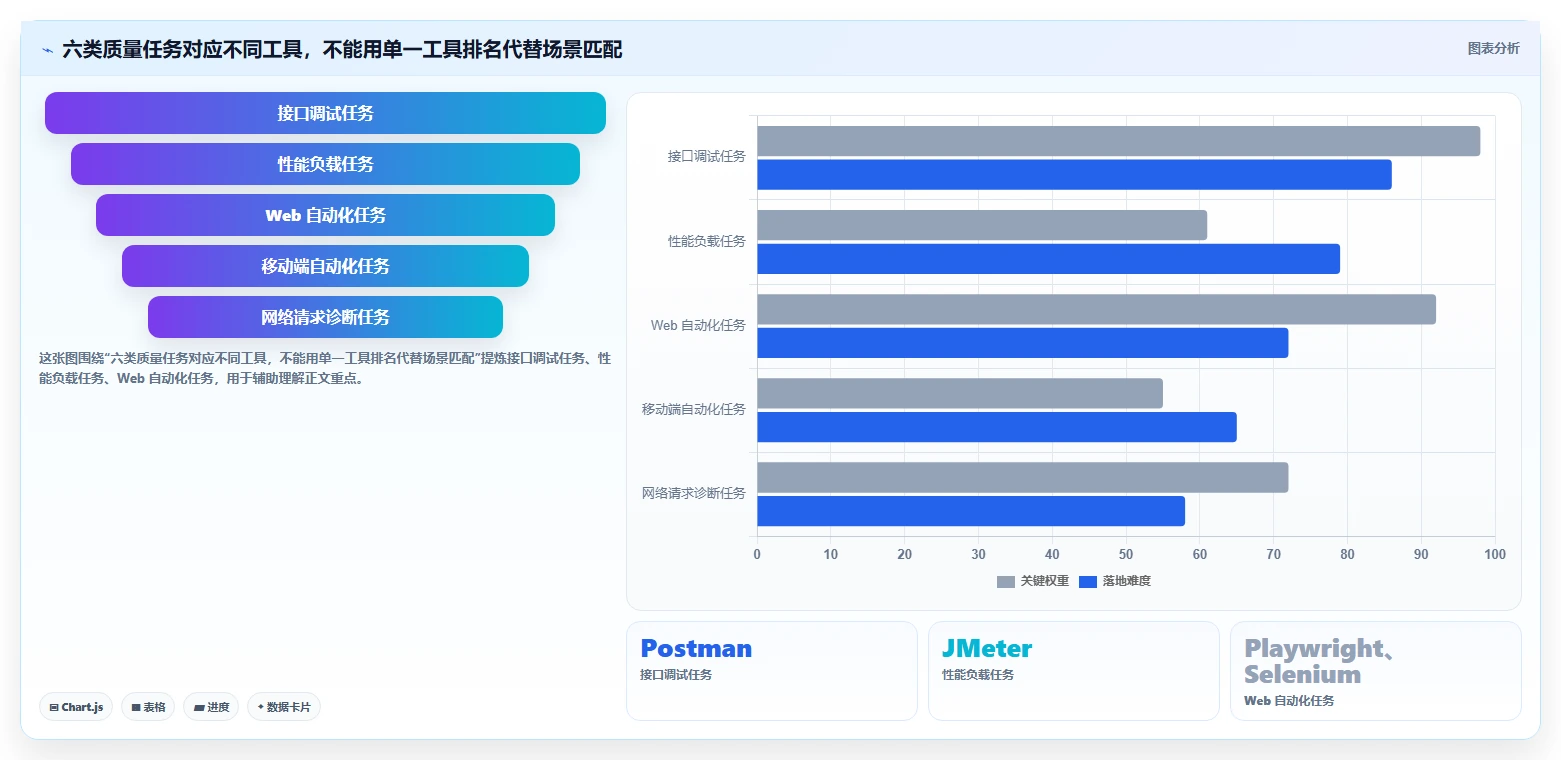Viewport: 1561px width, 760px height.
Task: Click the header title 六类质量任务对应不同工具
Action: (x=342, y=49)
